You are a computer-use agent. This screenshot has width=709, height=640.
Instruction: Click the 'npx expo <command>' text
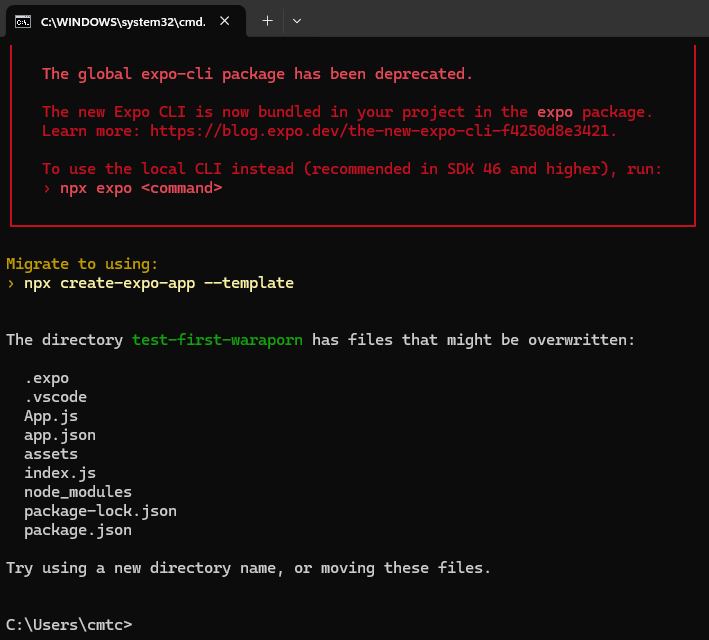(140, 188)
